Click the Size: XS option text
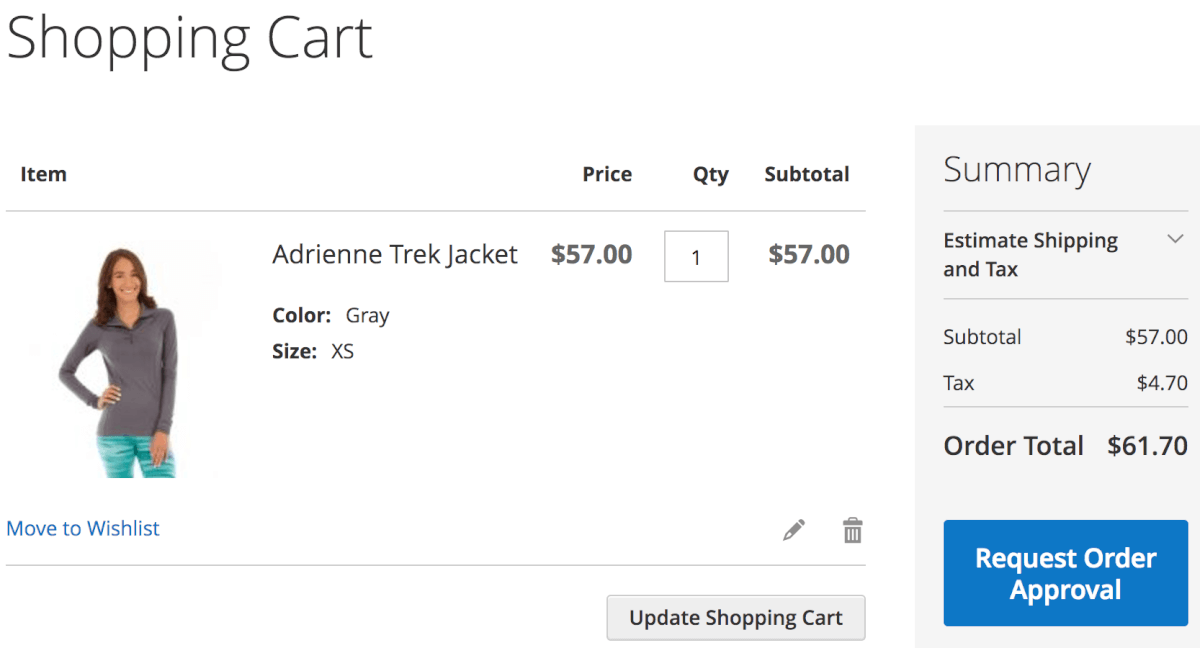The width and height of the screenshot is (1200, 648). [x=313, y=352]
